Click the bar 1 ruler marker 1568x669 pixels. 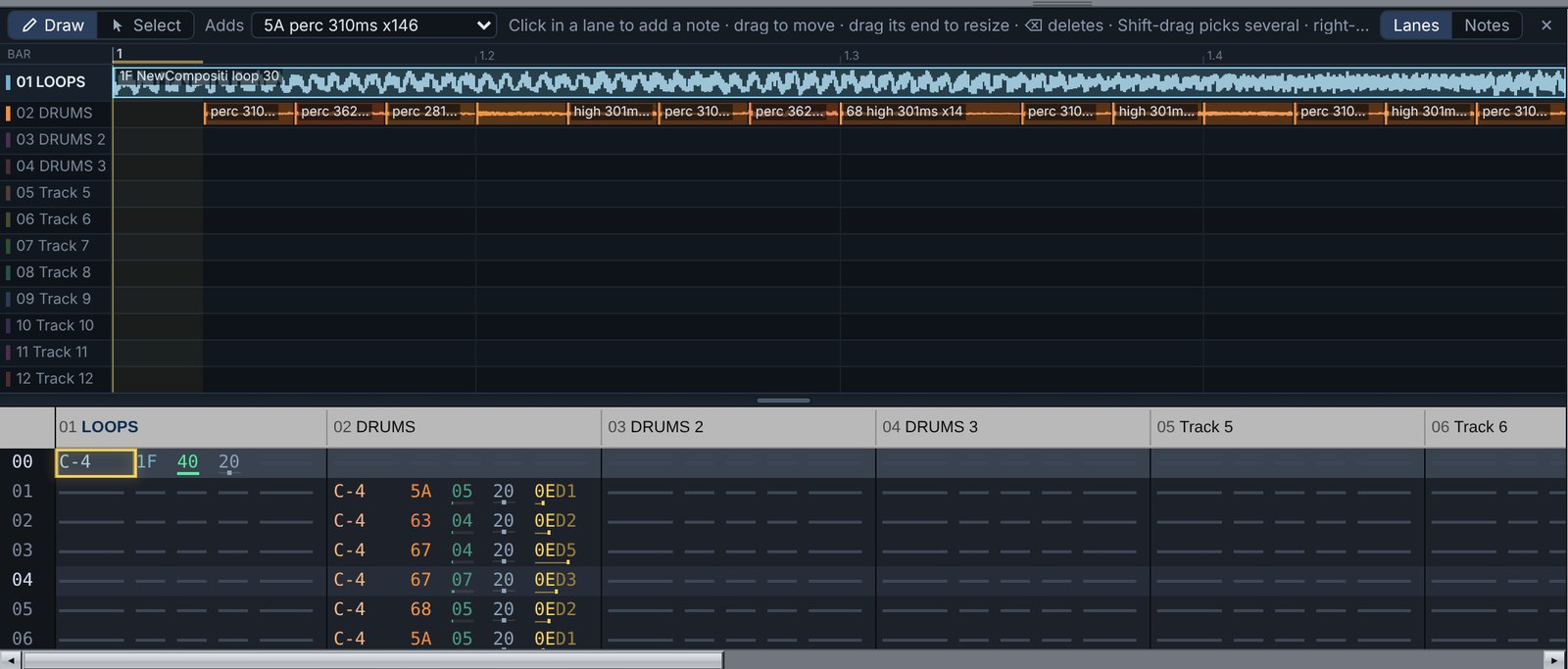[120, 54]
